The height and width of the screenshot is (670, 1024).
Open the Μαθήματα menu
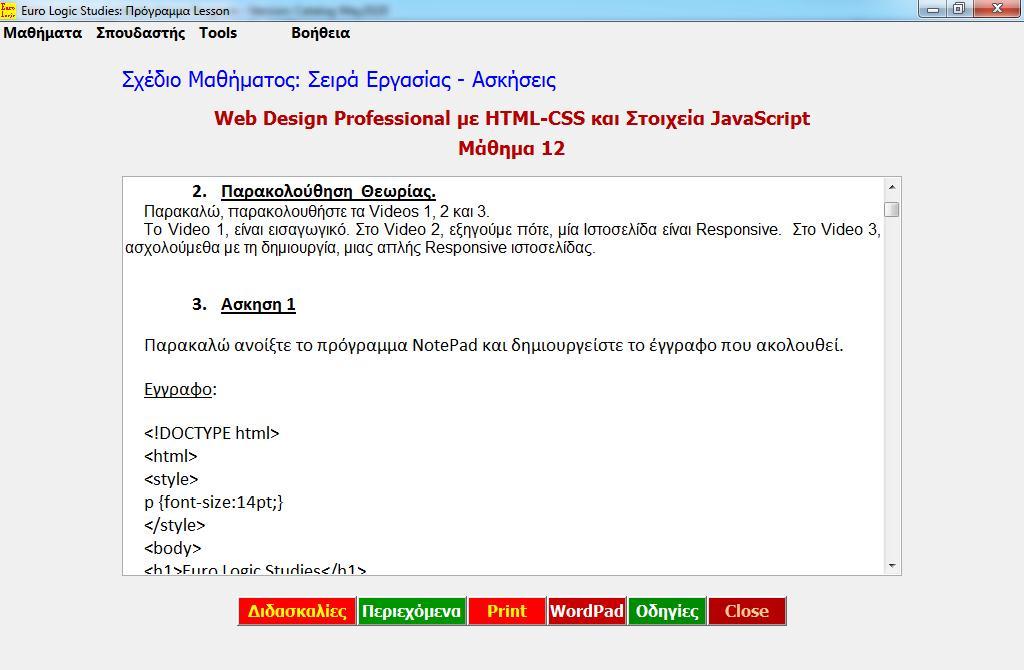[x=42, y=33]
